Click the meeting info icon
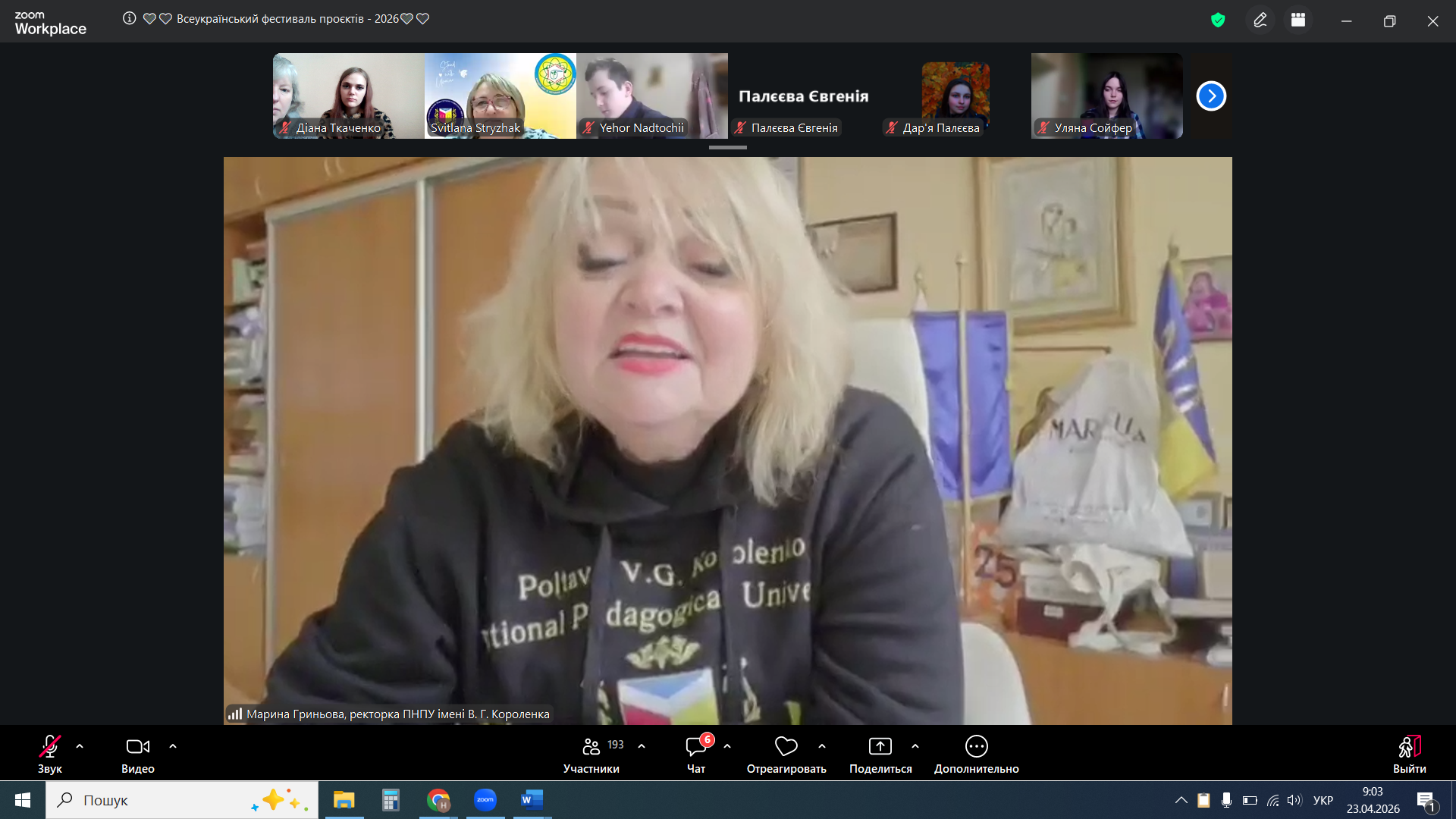This screenshot has height=819, width=1456. [x=130, y=18]
